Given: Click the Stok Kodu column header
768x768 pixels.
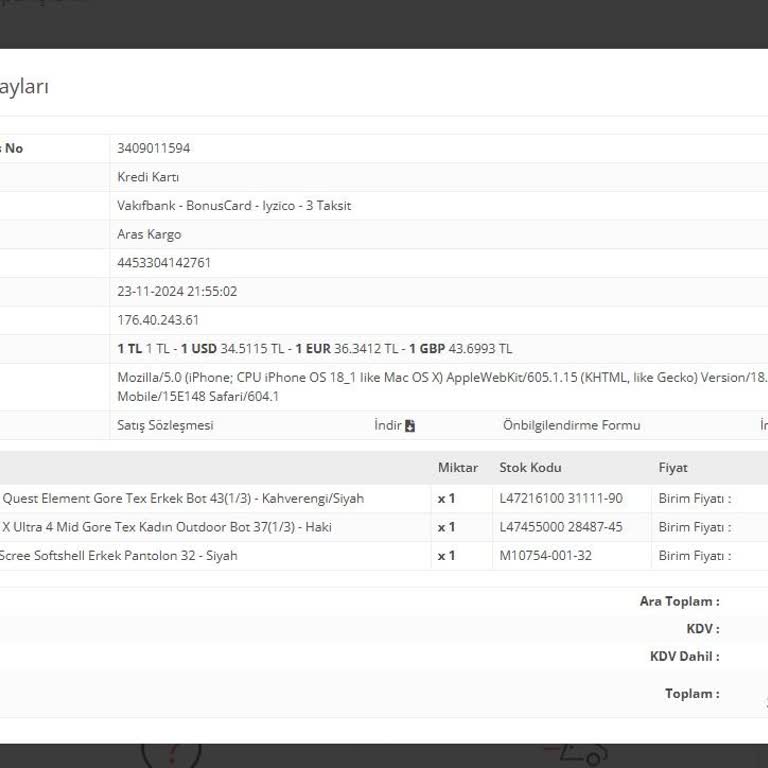Looking at the screenshot, I should 530,468.
